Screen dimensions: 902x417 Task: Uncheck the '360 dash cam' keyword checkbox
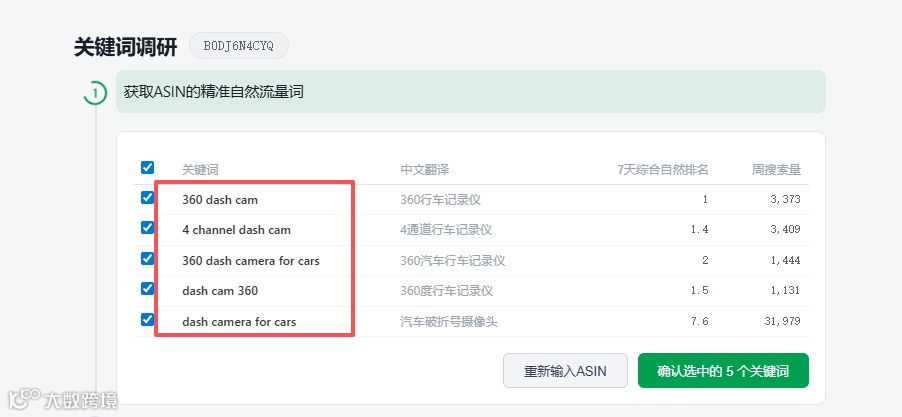tap(148, 198)
